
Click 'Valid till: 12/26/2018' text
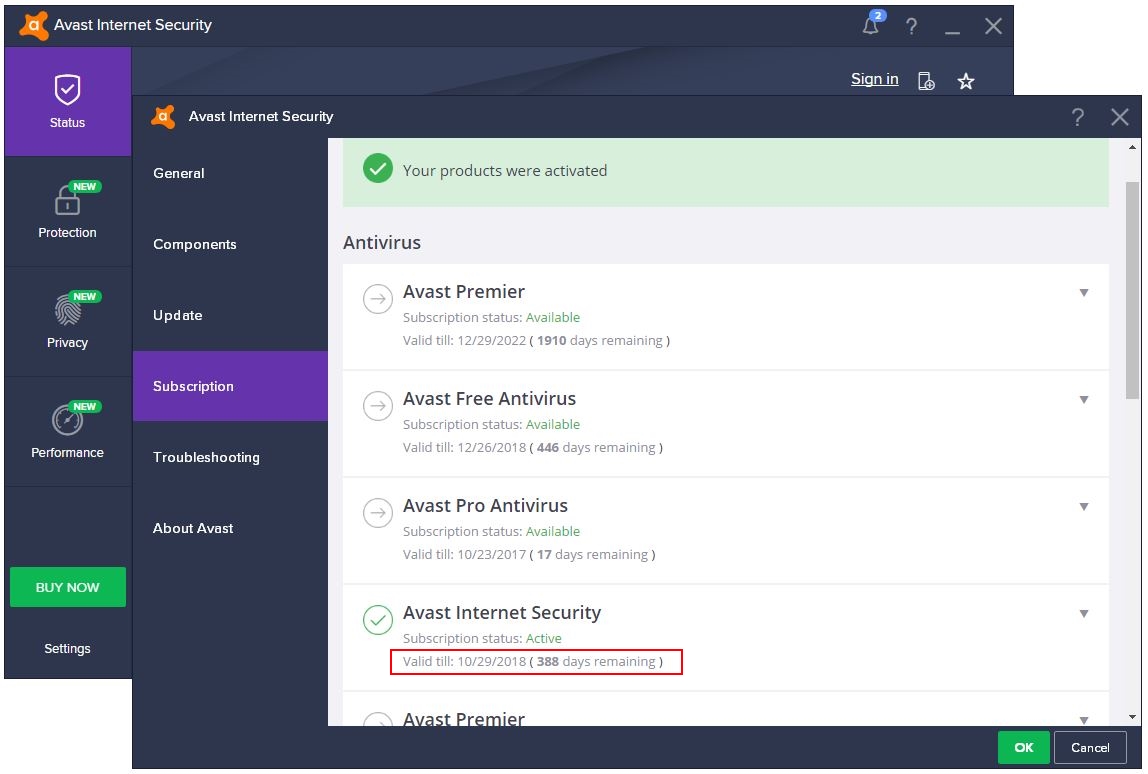tap(464, 447)
